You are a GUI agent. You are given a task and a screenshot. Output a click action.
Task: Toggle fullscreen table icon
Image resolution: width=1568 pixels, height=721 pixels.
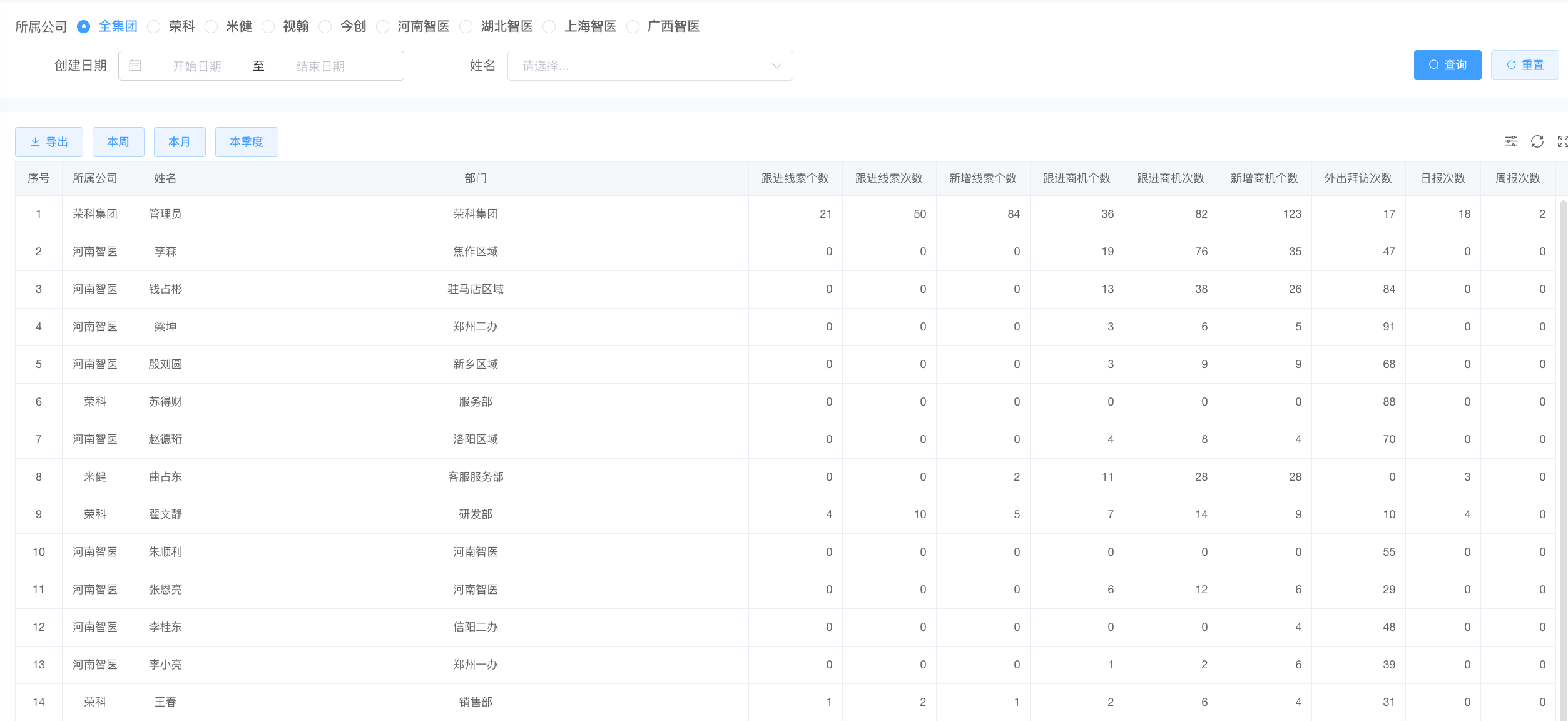pos(1562,141)
